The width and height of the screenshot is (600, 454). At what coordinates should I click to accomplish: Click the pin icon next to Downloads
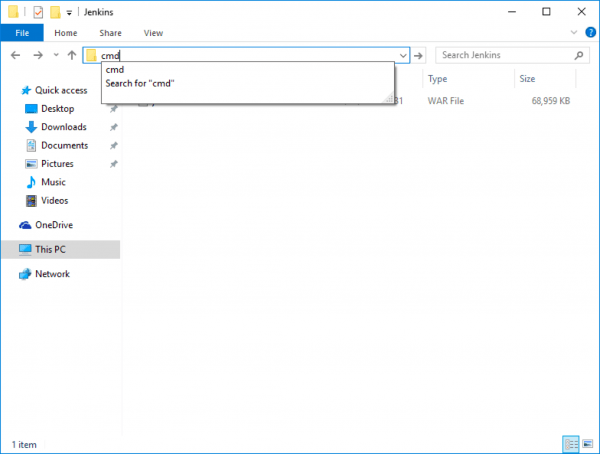(114, 127)
